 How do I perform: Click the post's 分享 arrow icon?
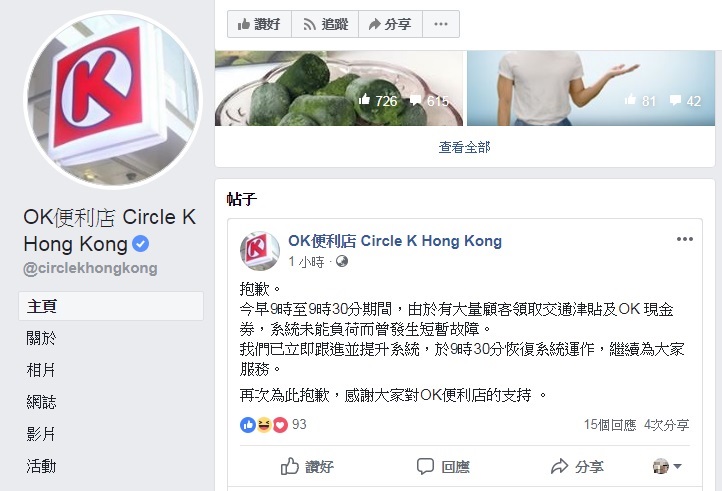tap(559, 466)
